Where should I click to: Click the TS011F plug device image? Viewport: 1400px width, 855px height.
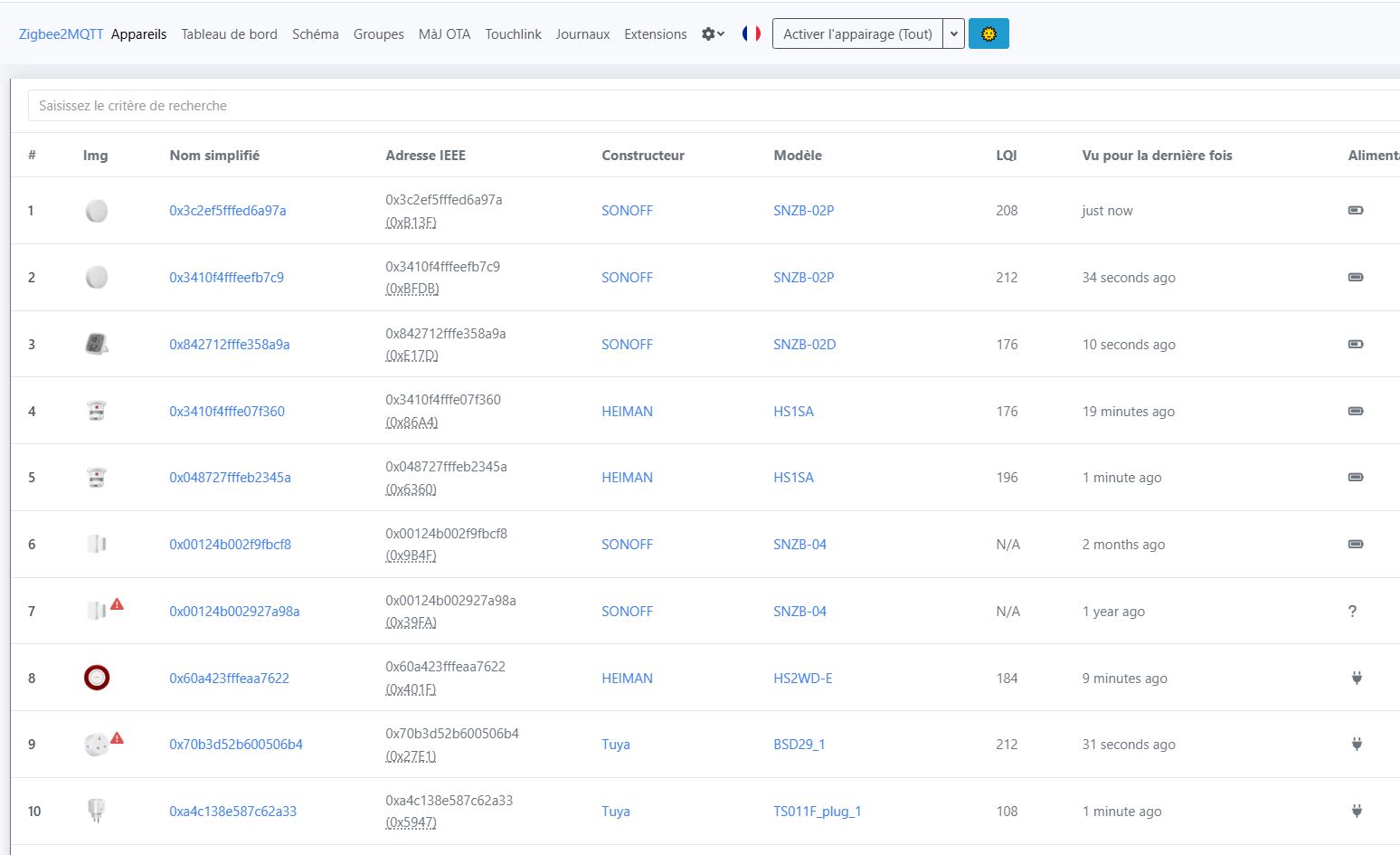pyautogui.click(x=96, y=811)
